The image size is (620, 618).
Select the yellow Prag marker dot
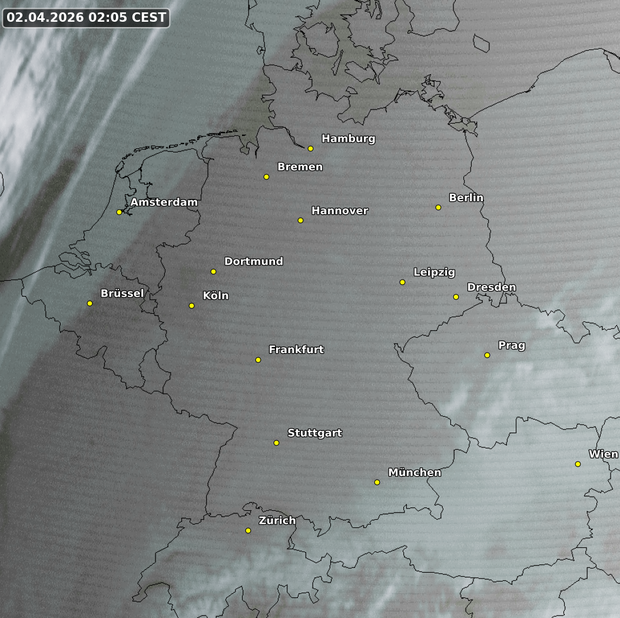(x=487, y=355)
